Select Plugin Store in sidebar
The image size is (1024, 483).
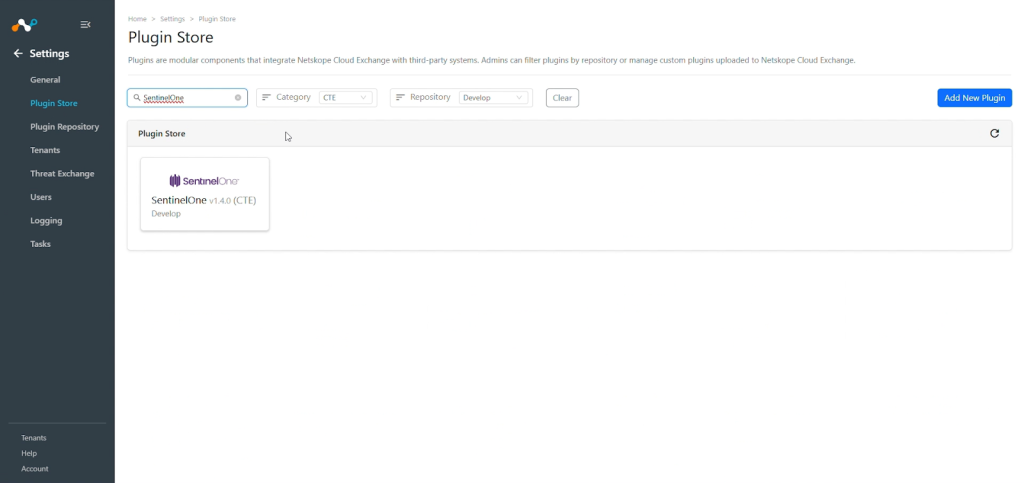pos(54,103)
